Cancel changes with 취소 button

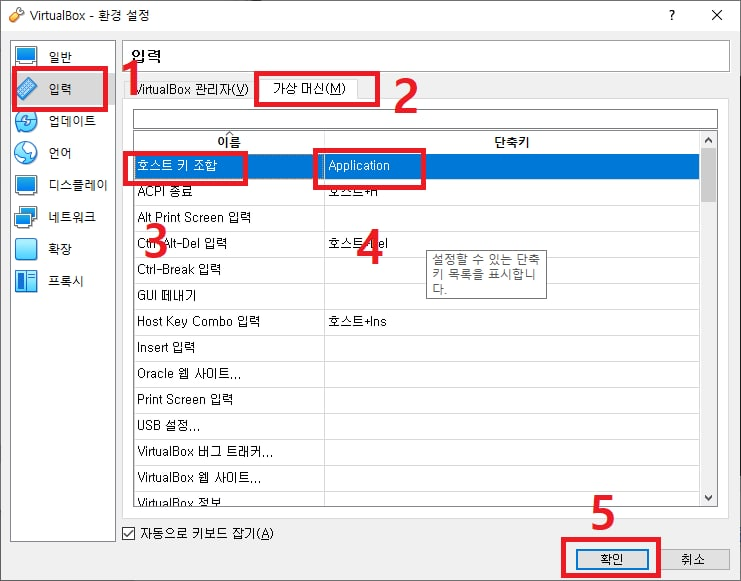[x=693, y=559]
